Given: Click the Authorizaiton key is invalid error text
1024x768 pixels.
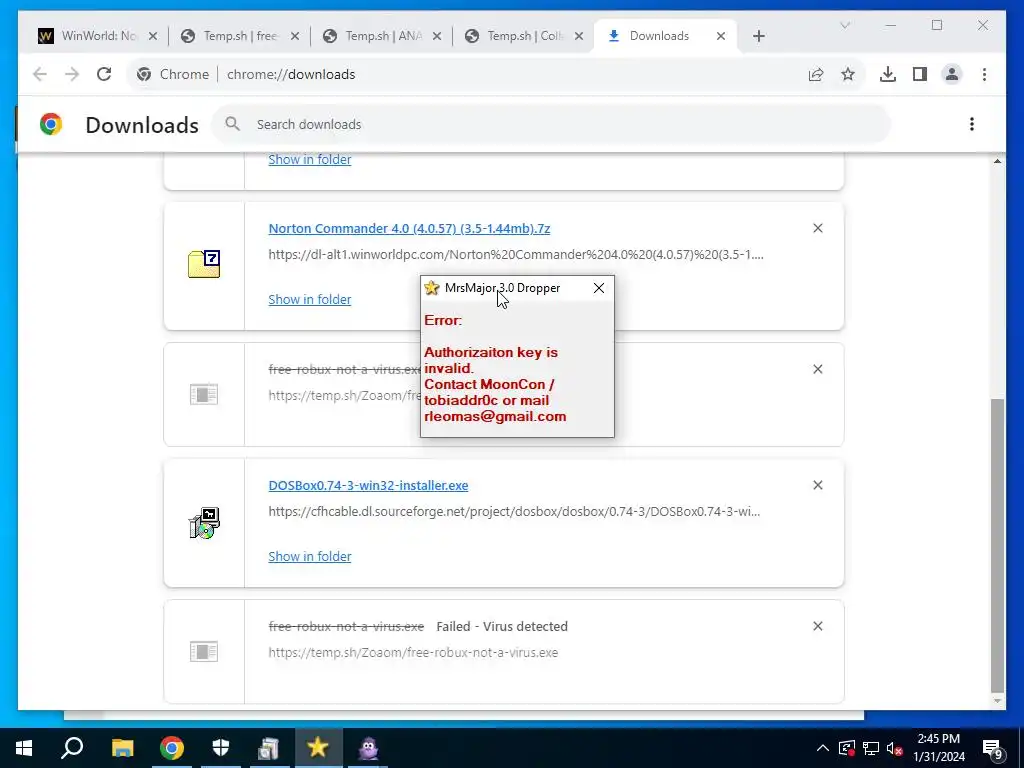Looking at the screenshot, I should [491, 360].
